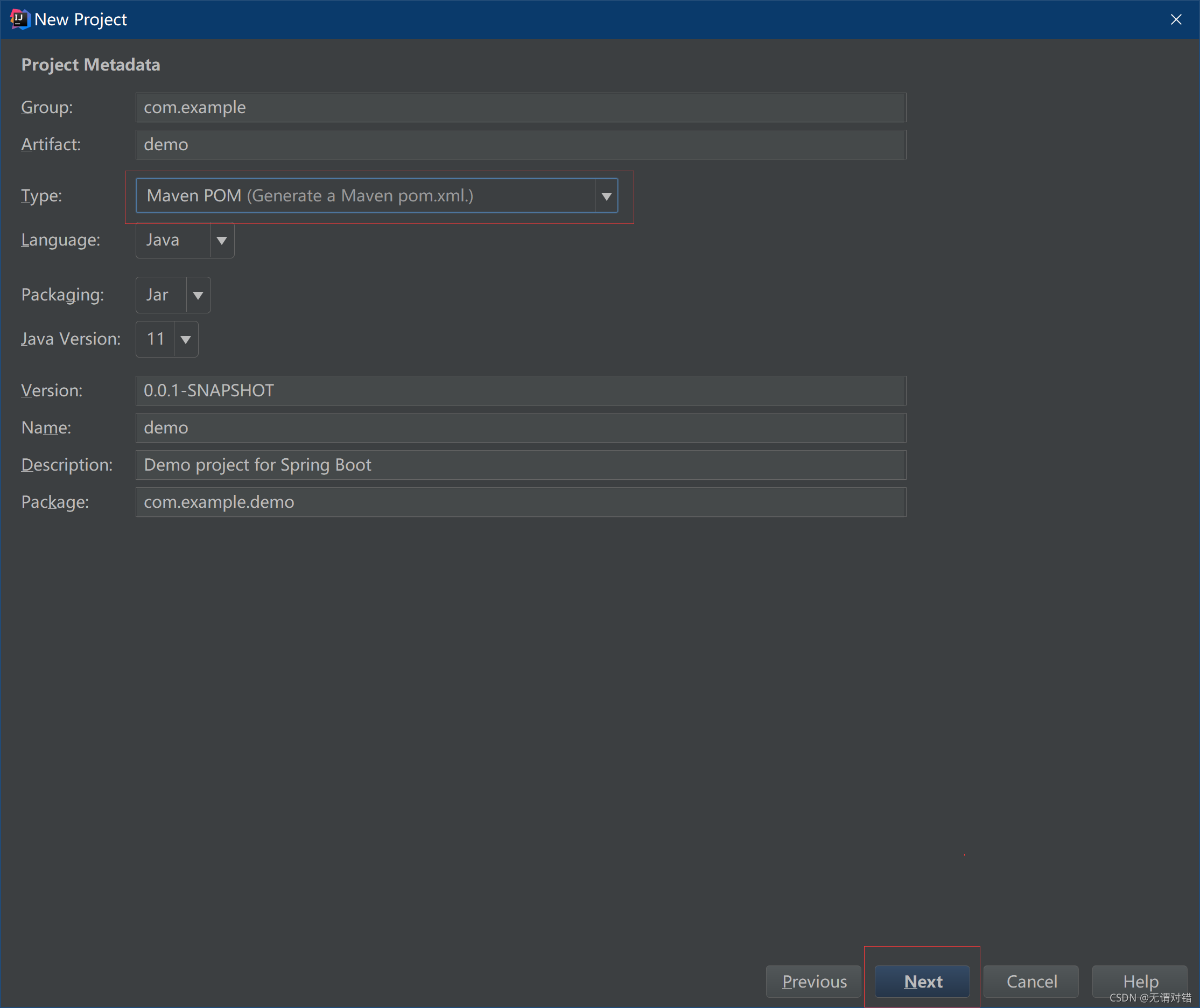
Task: Click the Packaging label
Action: [x=62, y=295]
